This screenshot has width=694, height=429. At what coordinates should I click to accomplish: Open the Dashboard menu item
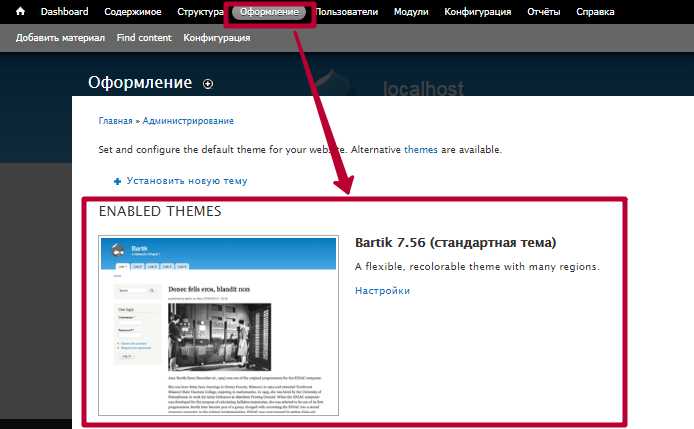pyautogui.click(x=64, y=12)
